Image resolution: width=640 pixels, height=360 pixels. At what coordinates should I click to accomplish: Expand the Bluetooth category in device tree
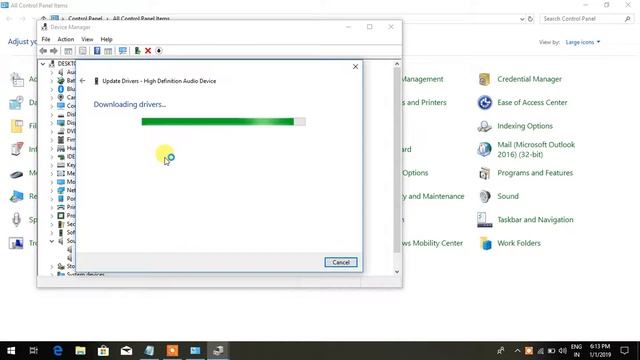coord(51,89)
